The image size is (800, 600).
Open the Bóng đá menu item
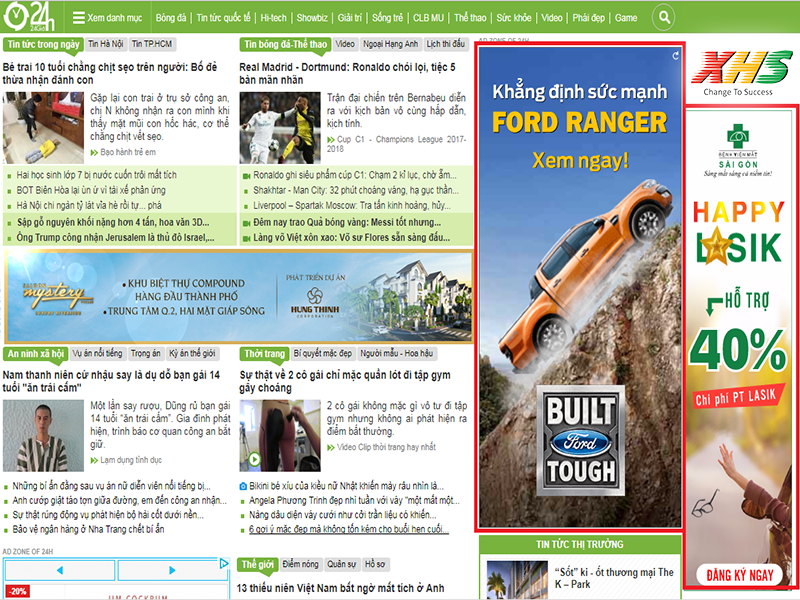[171, 18]
